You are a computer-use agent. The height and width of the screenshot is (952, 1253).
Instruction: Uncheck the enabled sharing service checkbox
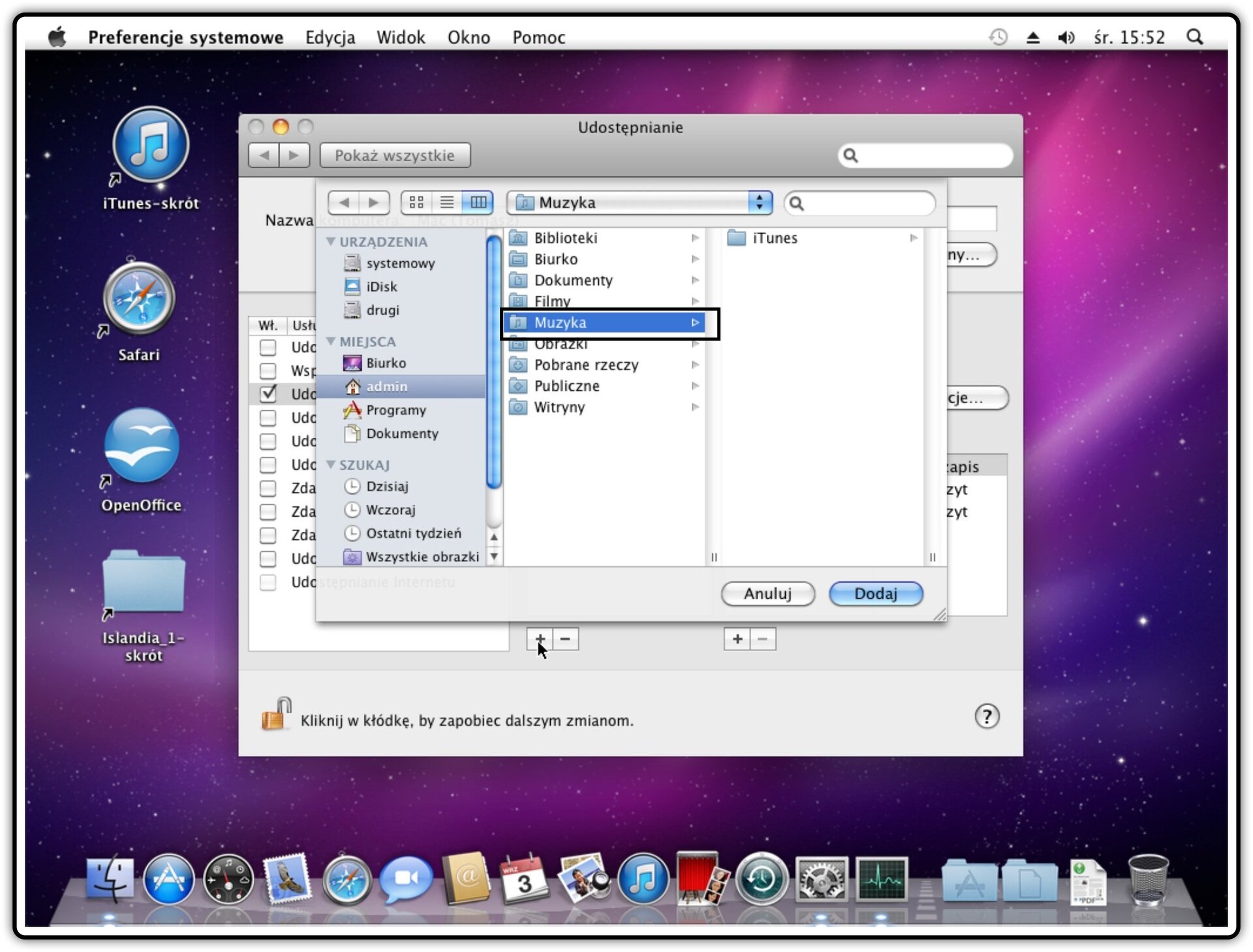click(268, 393)
